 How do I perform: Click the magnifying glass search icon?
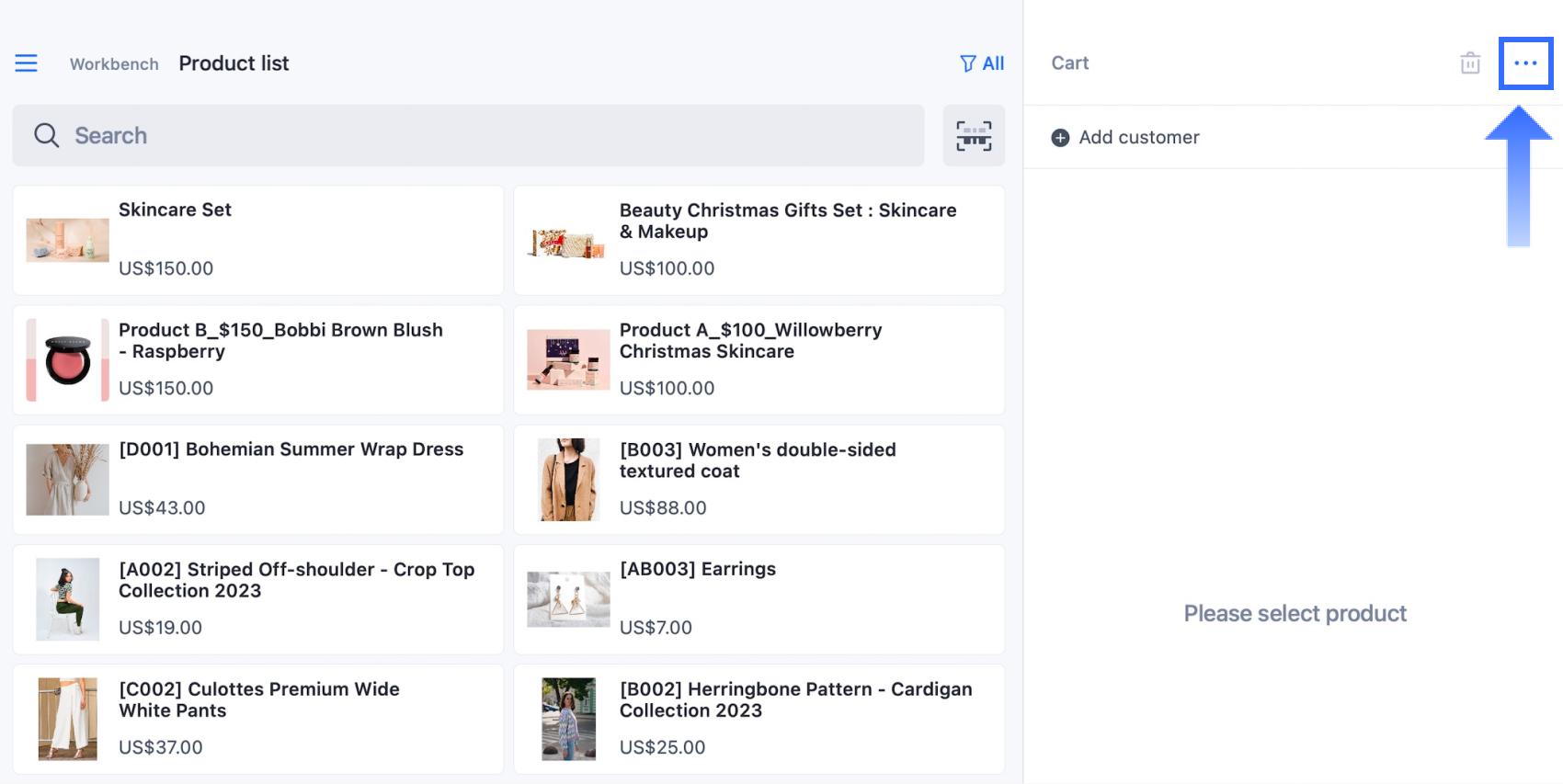(46, 136)
